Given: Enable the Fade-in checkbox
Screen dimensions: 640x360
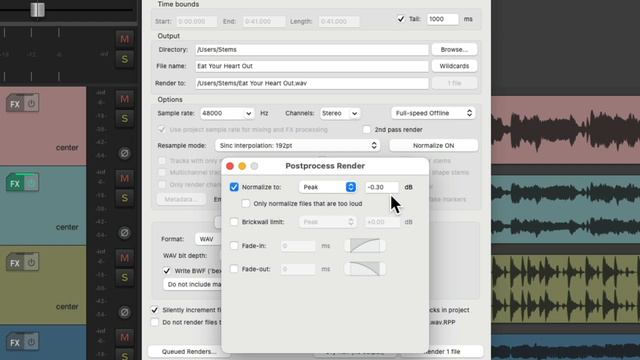Looking at the screenshot, I should pyautogui.click(x=234, y=246).
